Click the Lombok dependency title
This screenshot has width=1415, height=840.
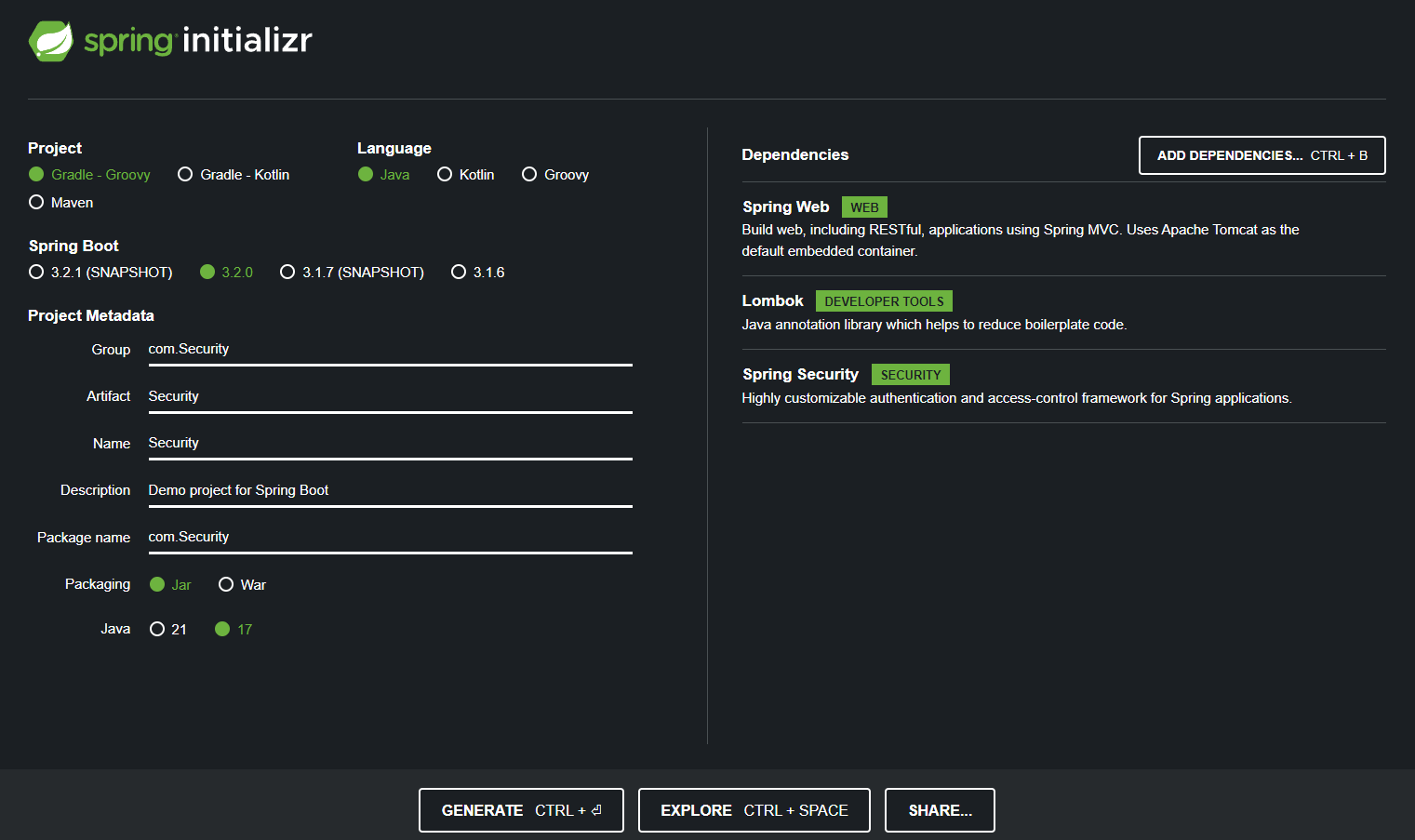tap(772, 301)
